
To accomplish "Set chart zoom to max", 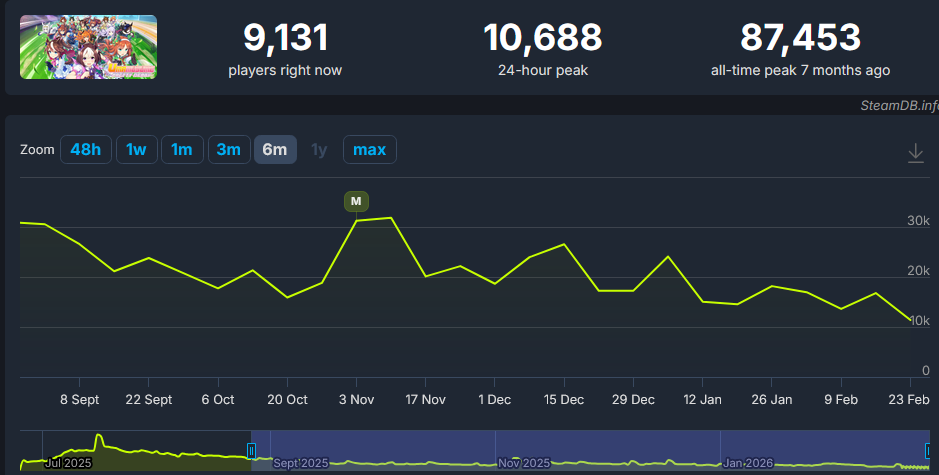I will pyautogui.click(x=369, y=150).
